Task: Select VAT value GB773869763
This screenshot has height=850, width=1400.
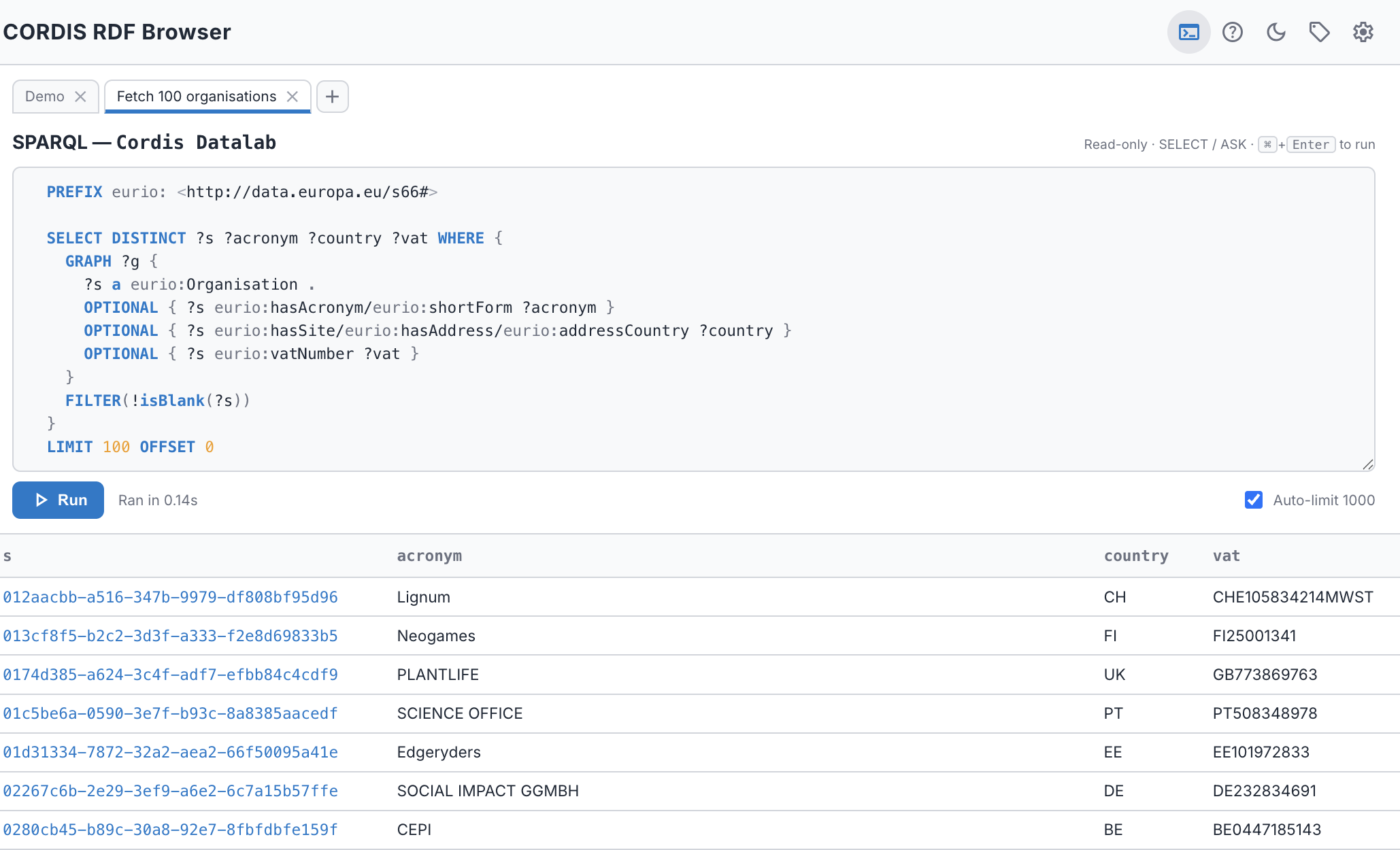Action: point(1265,675)
